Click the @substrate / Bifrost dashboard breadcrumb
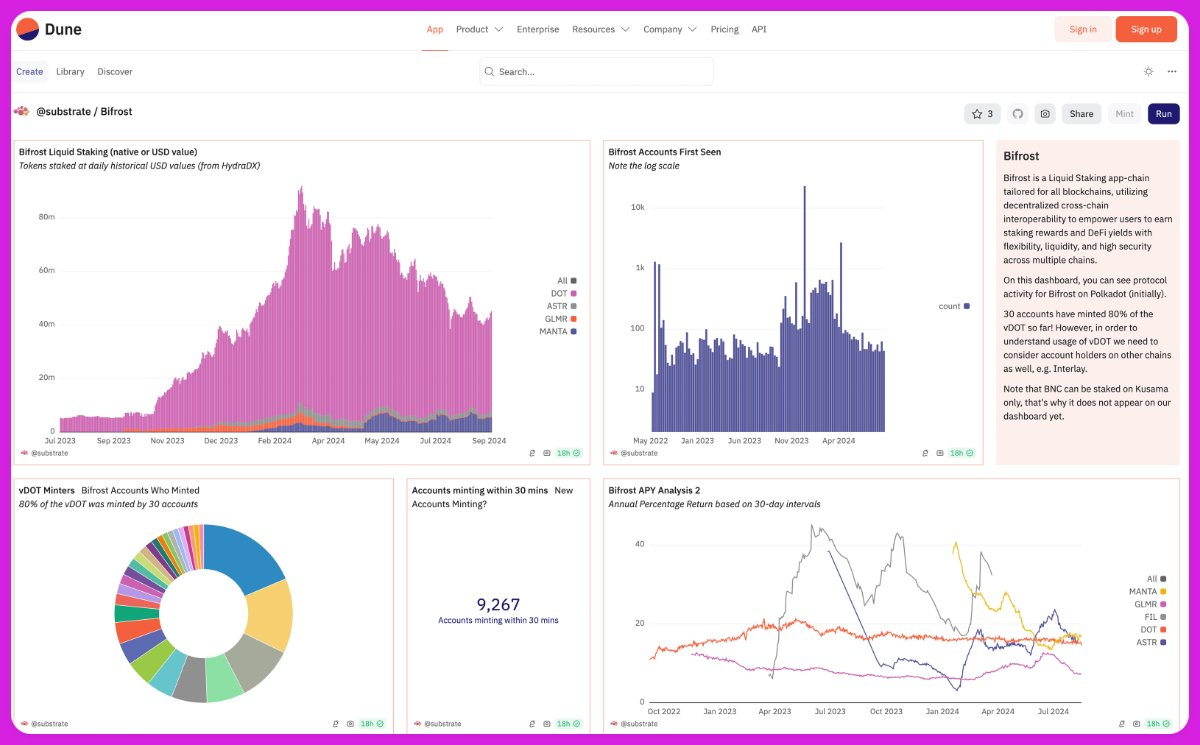The image size is (1200, 745). point(84,111)
